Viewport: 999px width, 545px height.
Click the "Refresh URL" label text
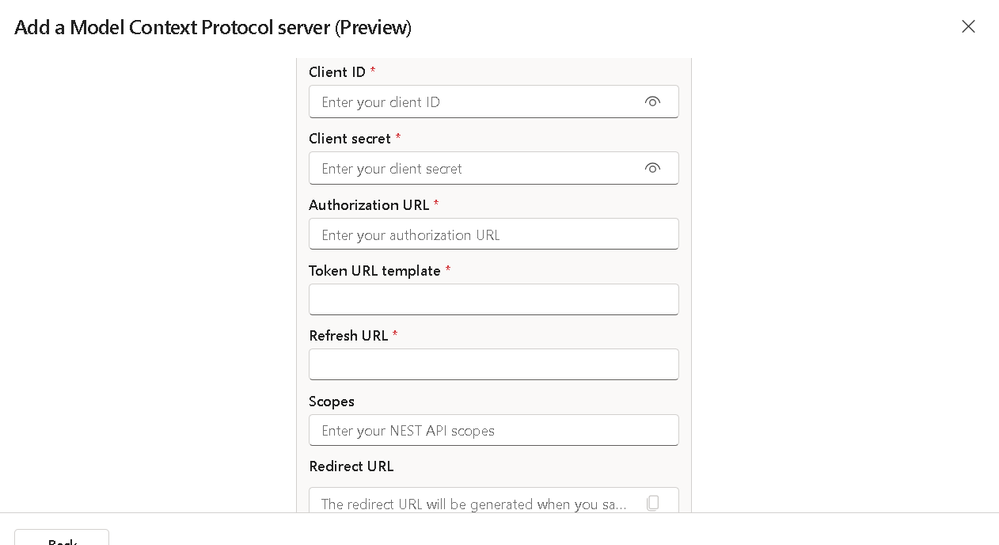click(348, 336)
